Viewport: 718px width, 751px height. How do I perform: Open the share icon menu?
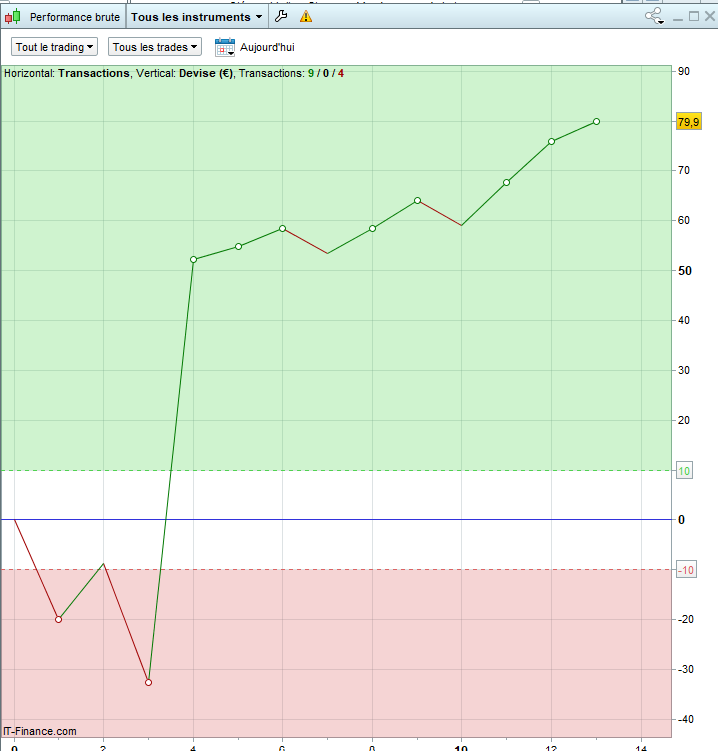click(654, 16)
